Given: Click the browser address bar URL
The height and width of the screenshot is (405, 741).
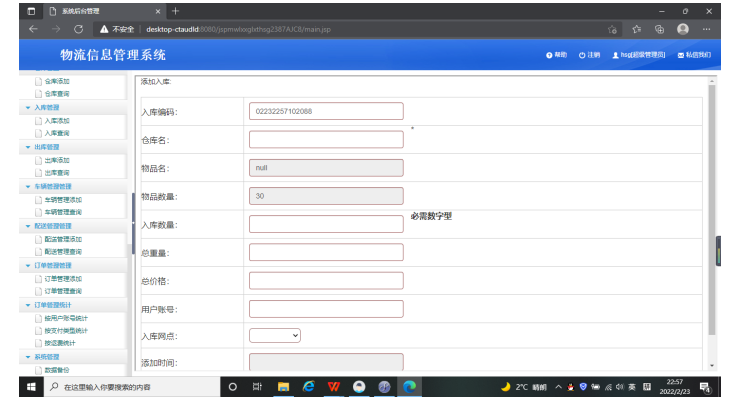Looking at the screenshot, I should coord(238,29).
